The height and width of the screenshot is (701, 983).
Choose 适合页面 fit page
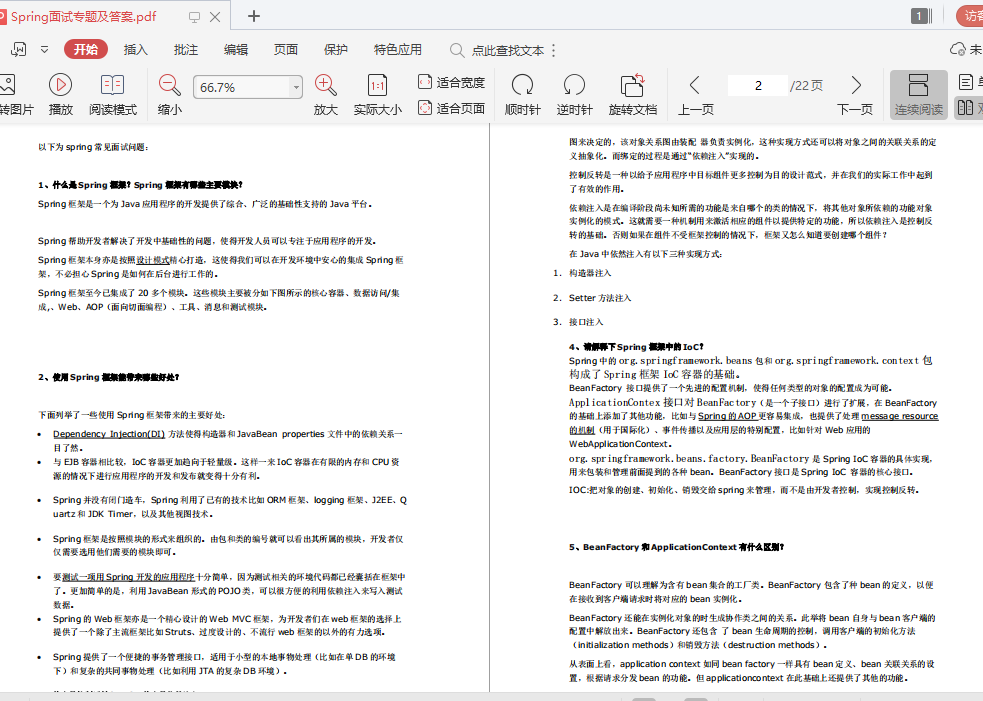click(x=451, y=108)
